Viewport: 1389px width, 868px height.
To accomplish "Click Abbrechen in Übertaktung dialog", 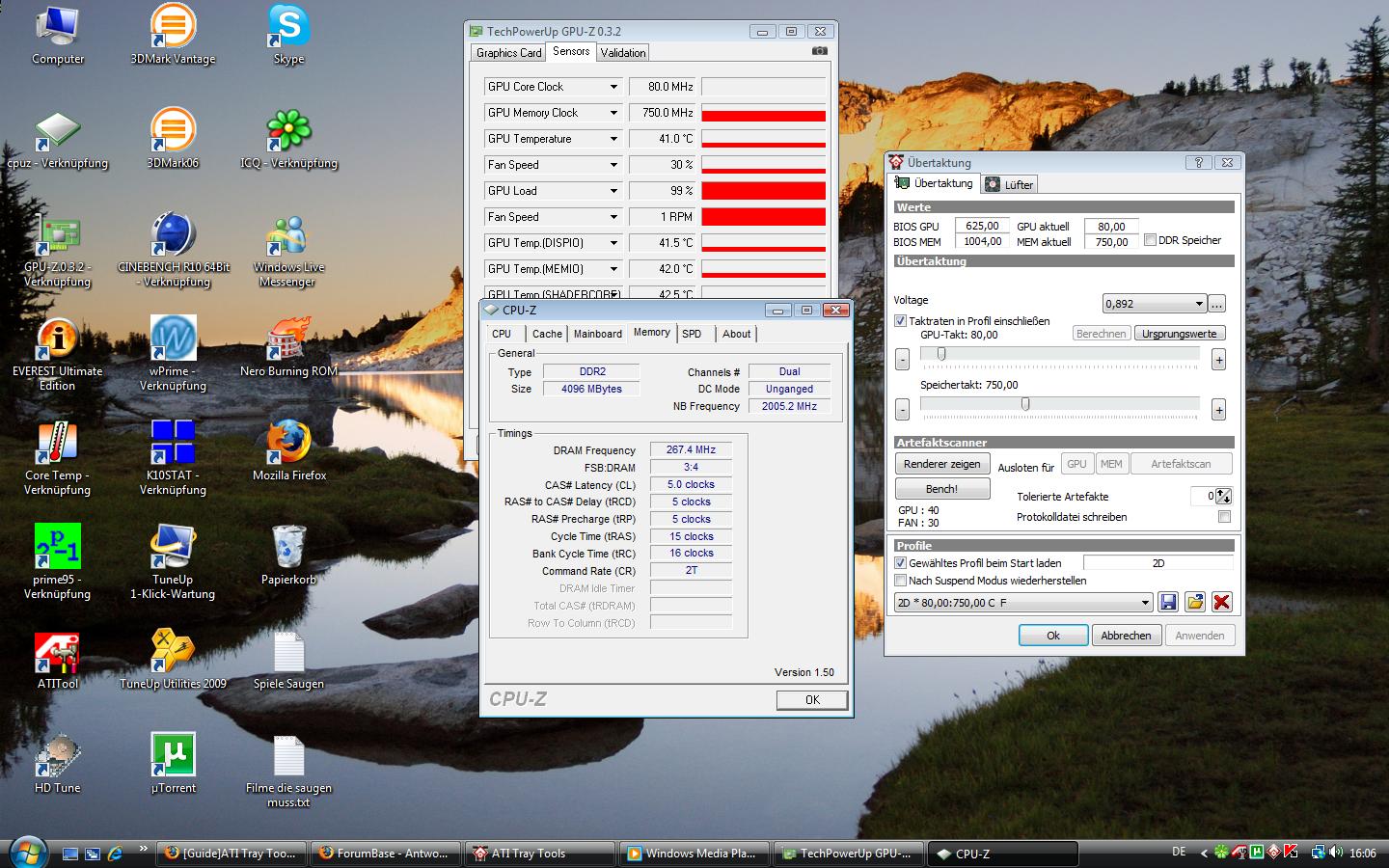I will tap(1126, 636).
